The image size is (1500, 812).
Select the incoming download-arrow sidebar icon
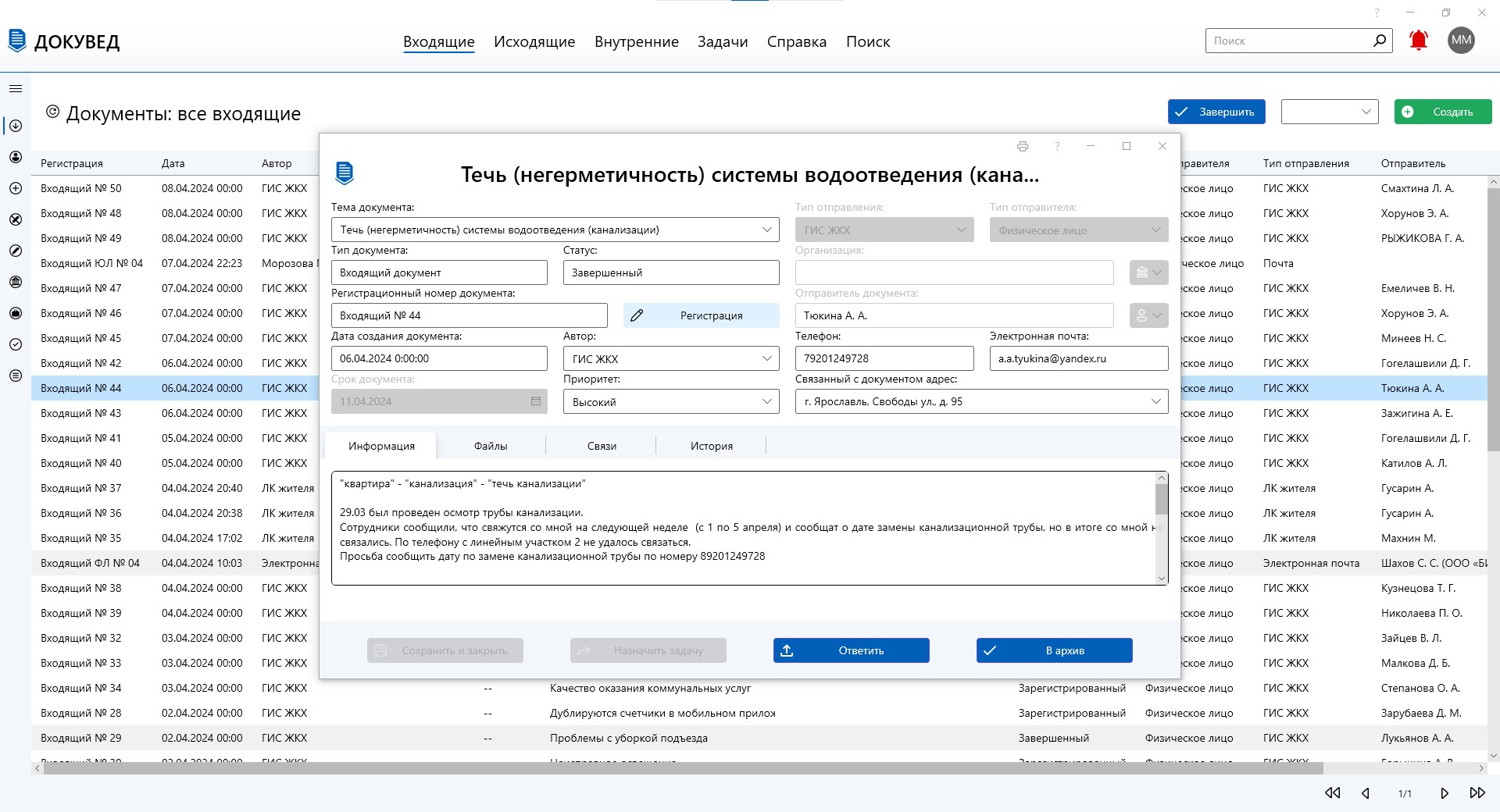click(16, 126)
